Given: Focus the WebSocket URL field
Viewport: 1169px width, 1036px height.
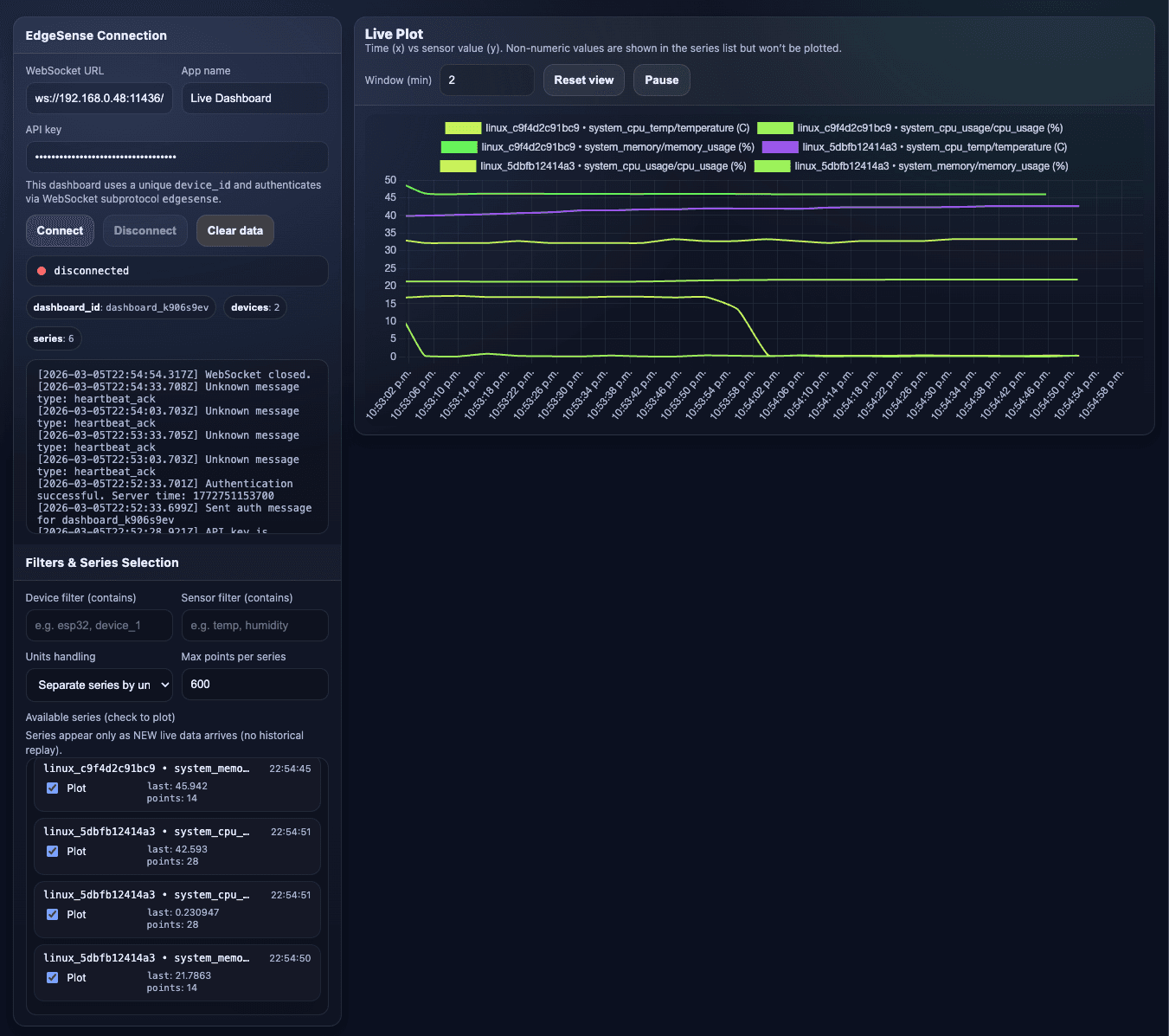Looking at the screenshot, I should [x=100, y=99].
